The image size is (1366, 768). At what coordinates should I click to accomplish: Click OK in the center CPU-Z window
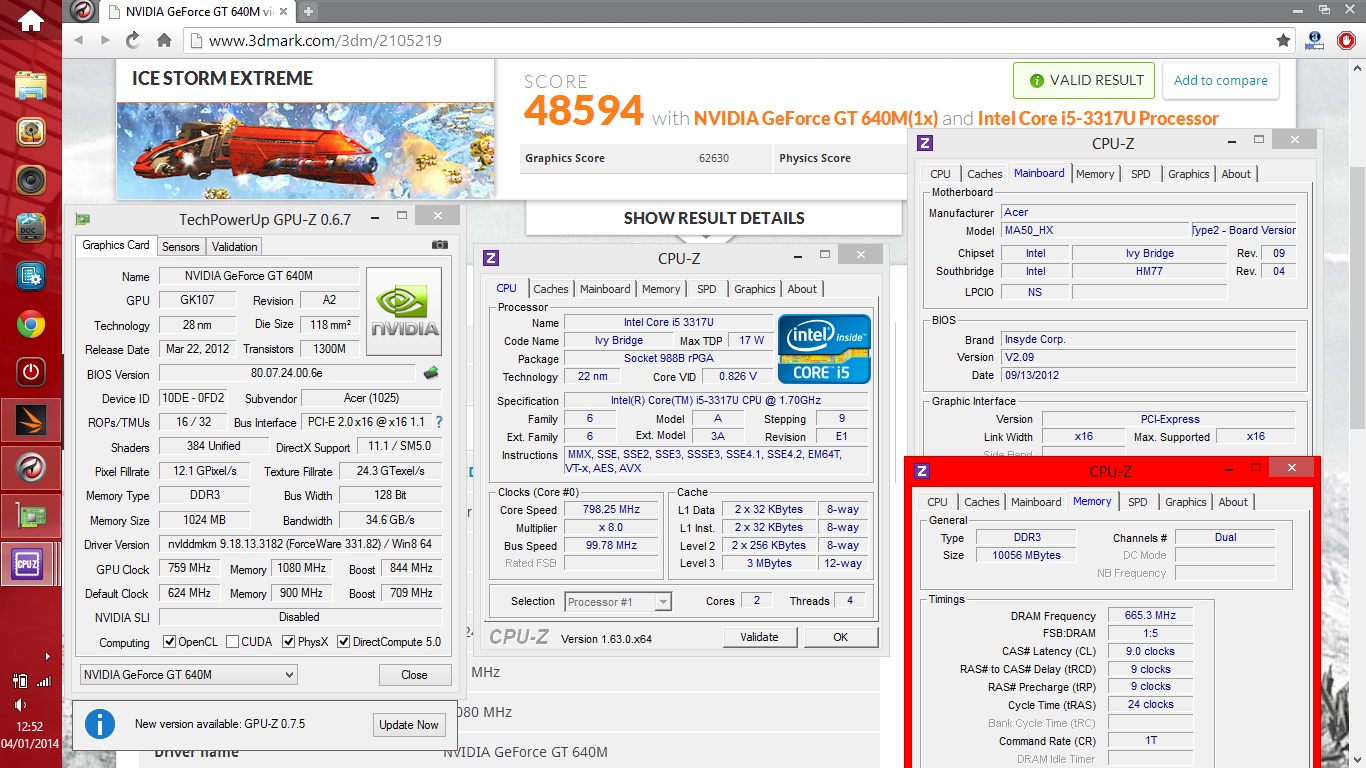841,637
